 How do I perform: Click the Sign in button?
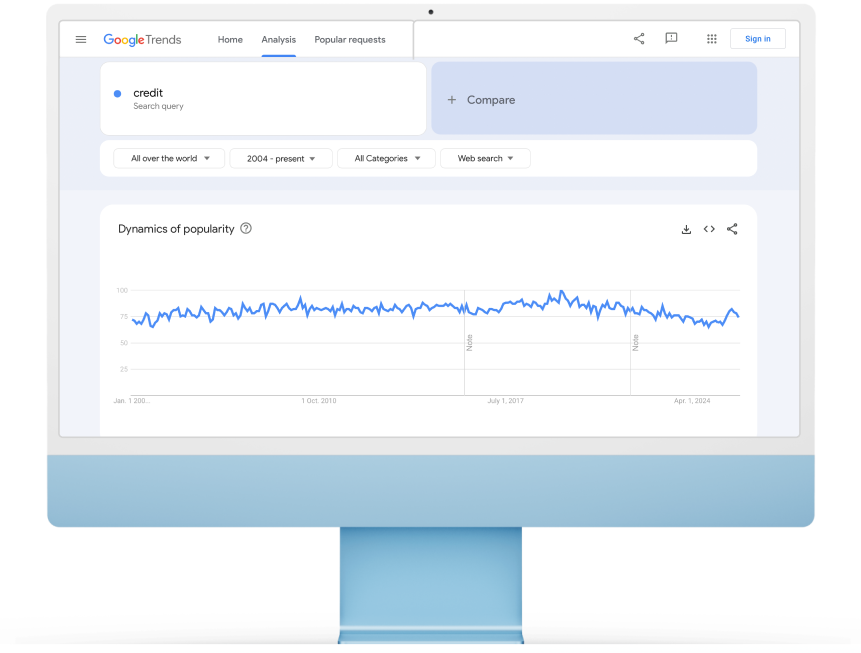coord(757,39)
